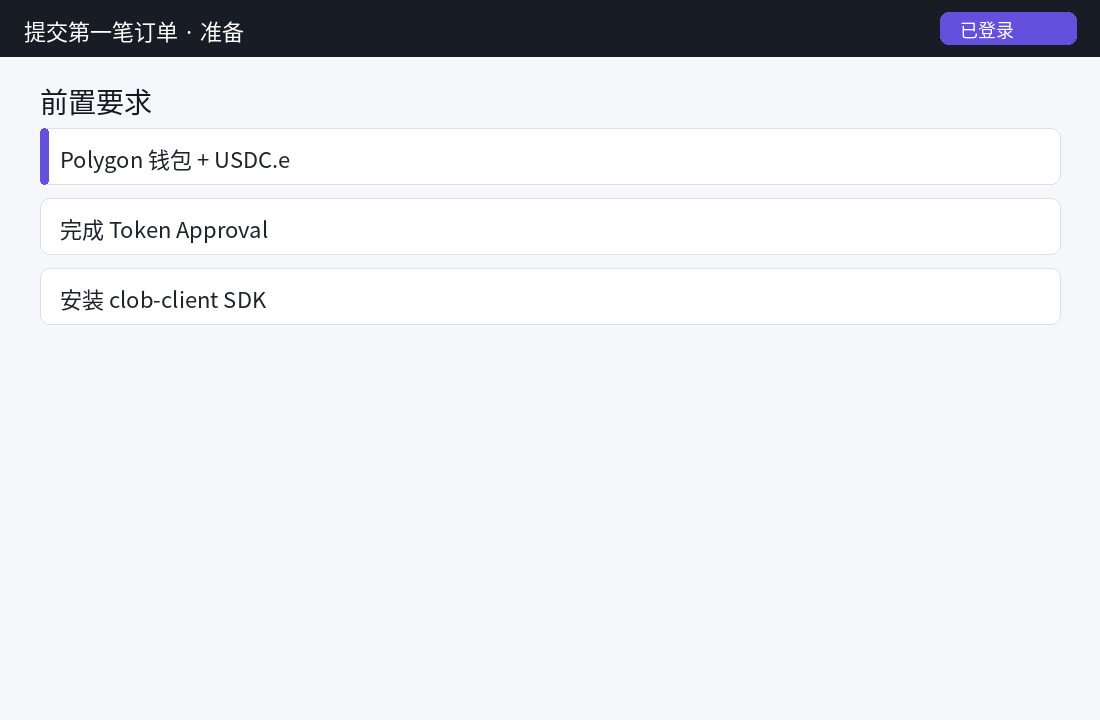This screenshot has height=720, width=1100.
Task: Click empty right side of Polygon card
Action: (702, 156)
